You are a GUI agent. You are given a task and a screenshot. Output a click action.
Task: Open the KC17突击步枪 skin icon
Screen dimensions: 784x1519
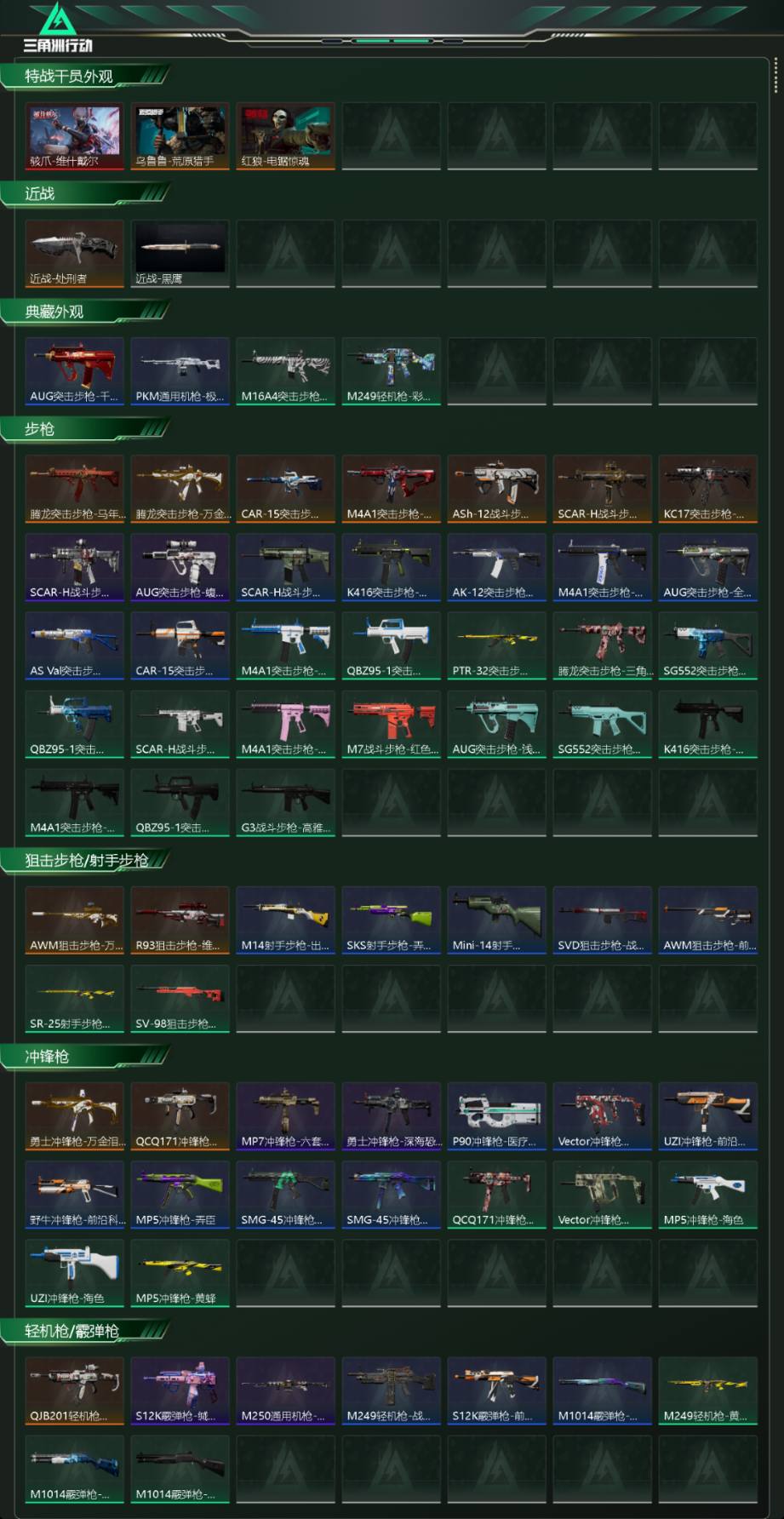[x=707, y=489]
